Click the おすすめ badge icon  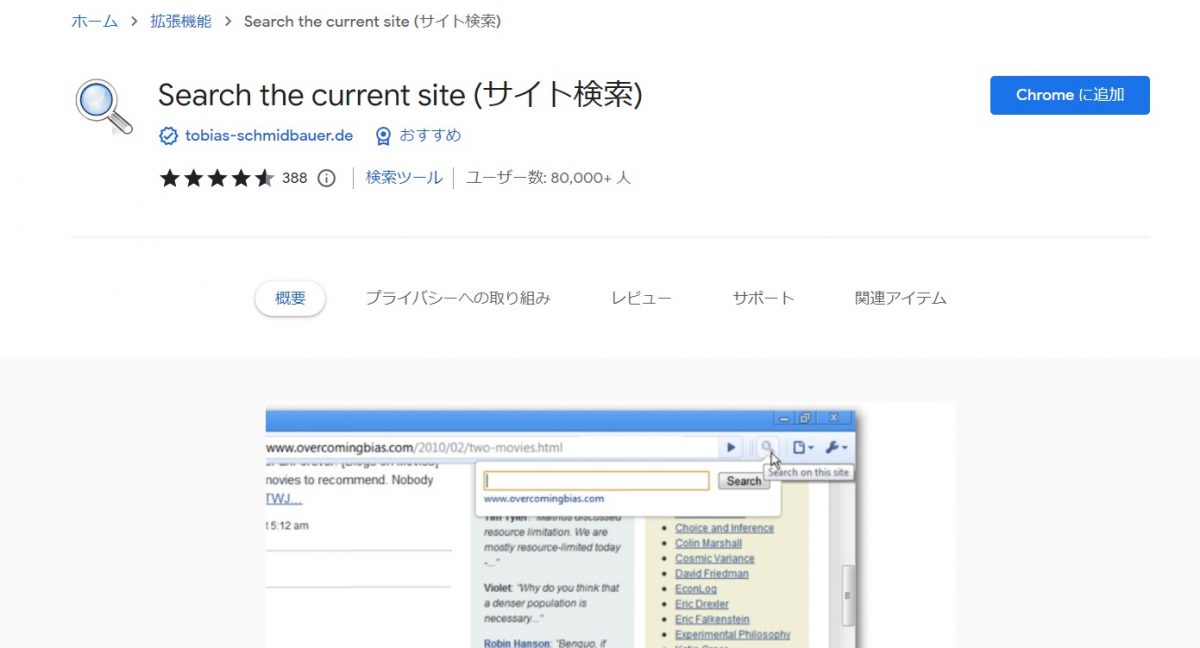tap(383, 135)
